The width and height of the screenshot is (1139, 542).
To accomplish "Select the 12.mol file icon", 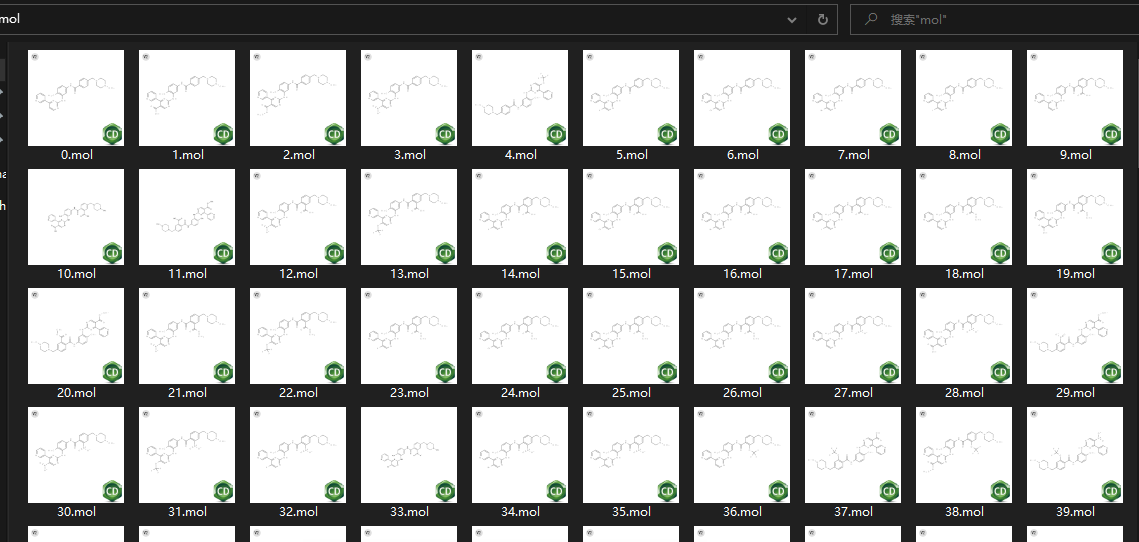I will pos(298,217).
